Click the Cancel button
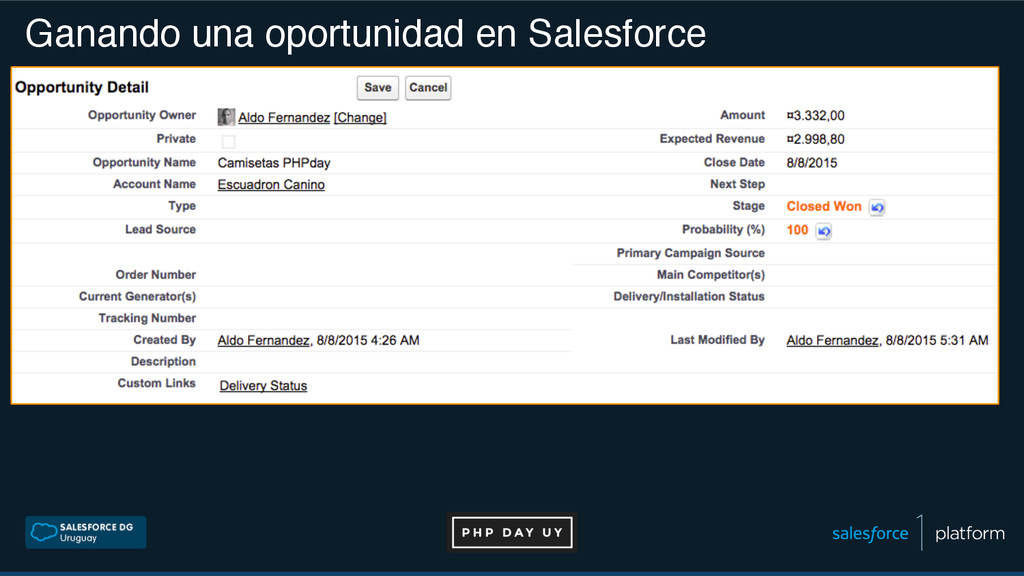 [x=428, y=88]
